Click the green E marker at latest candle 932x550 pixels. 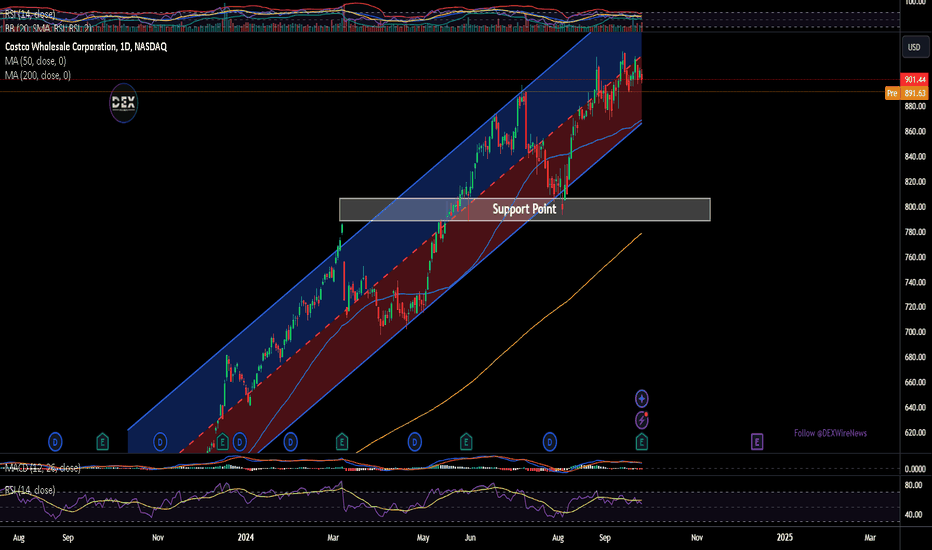[x=641, y=442]
